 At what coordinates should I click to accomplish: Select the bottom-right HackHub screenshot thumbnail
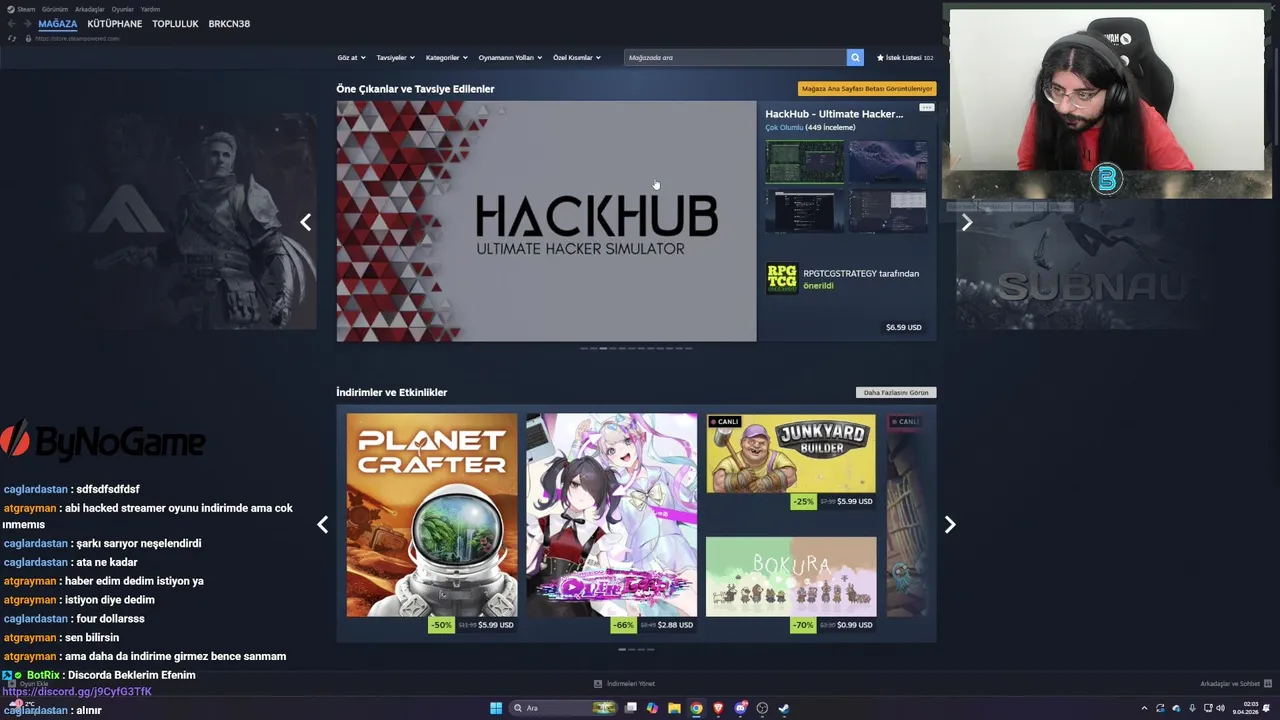[888, 211]
